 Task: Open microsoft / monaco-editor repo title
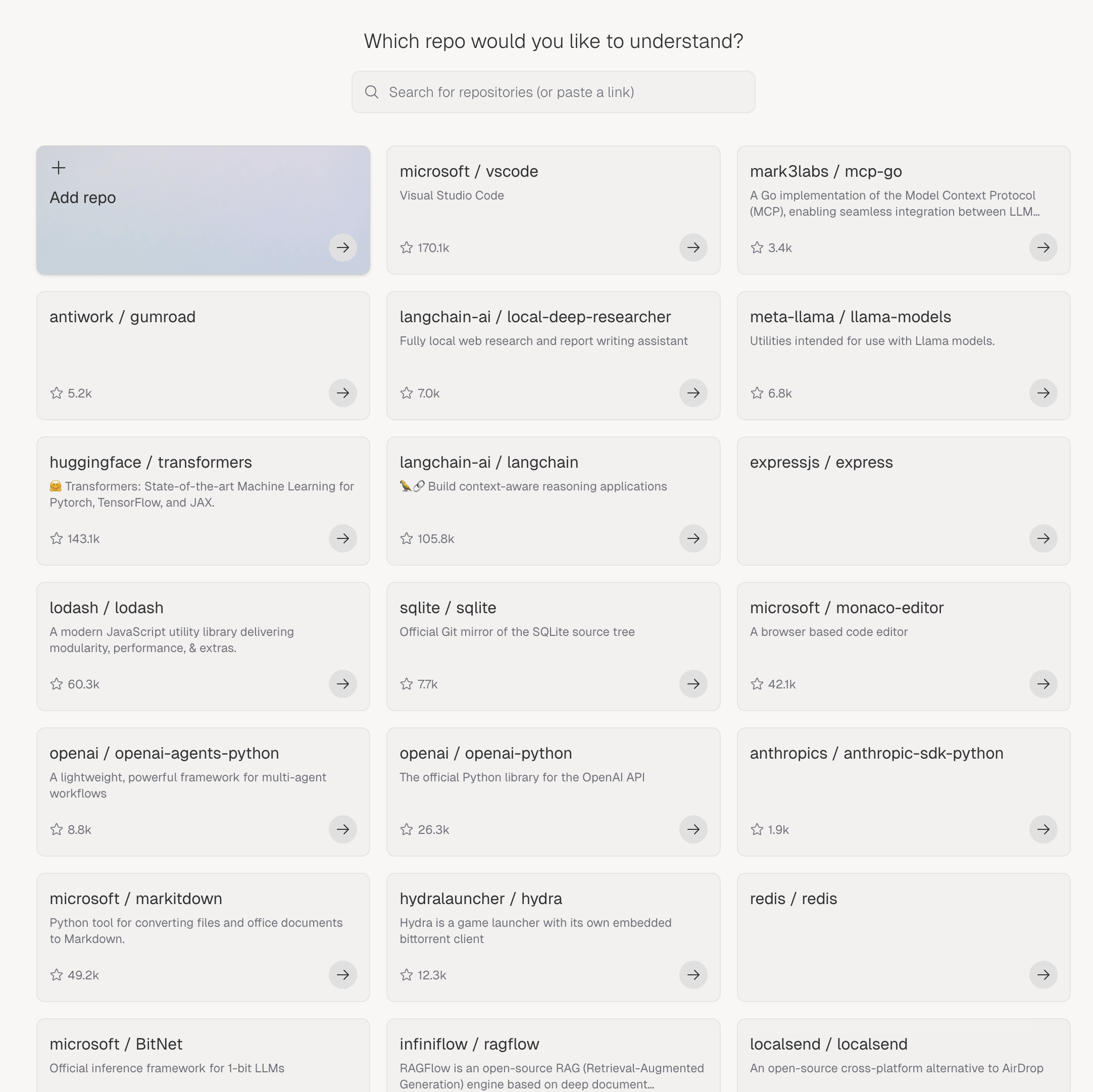coord(847,608)
